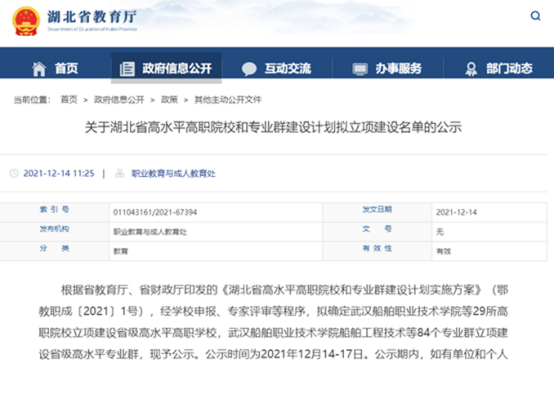Screen dimensions: 554x395
Task: Click the document icon beside 政府信息公开
Action: pyautogui.click(x=127, y=69)
